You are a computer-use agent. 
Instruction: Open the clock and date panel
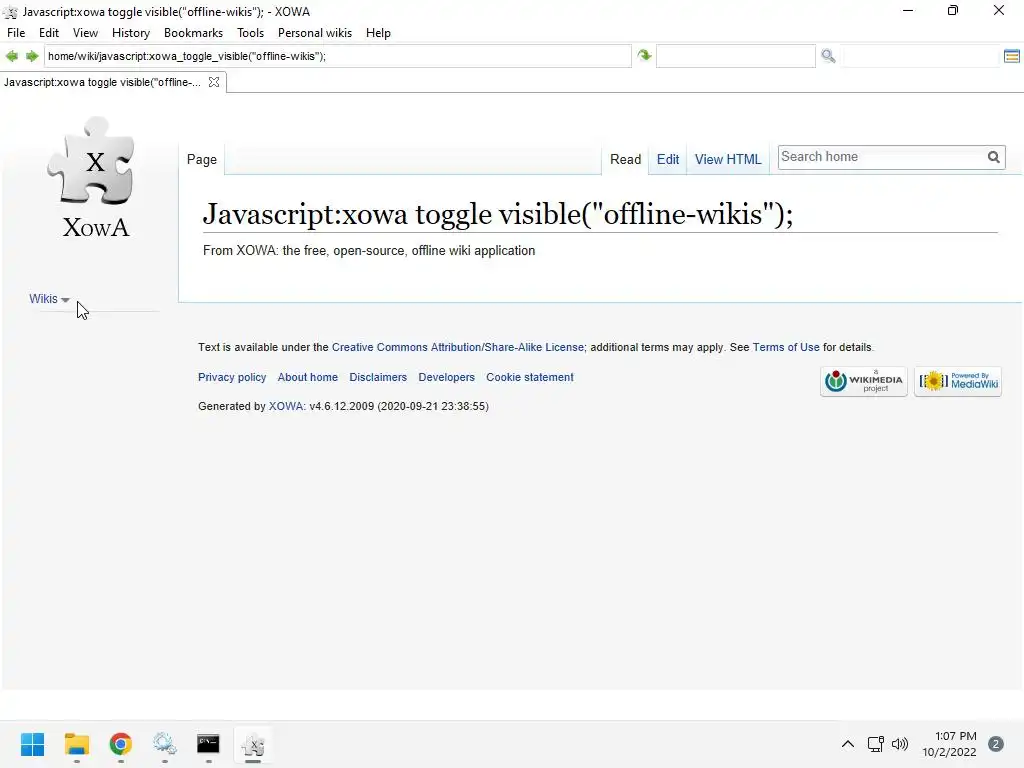point(949,744)
